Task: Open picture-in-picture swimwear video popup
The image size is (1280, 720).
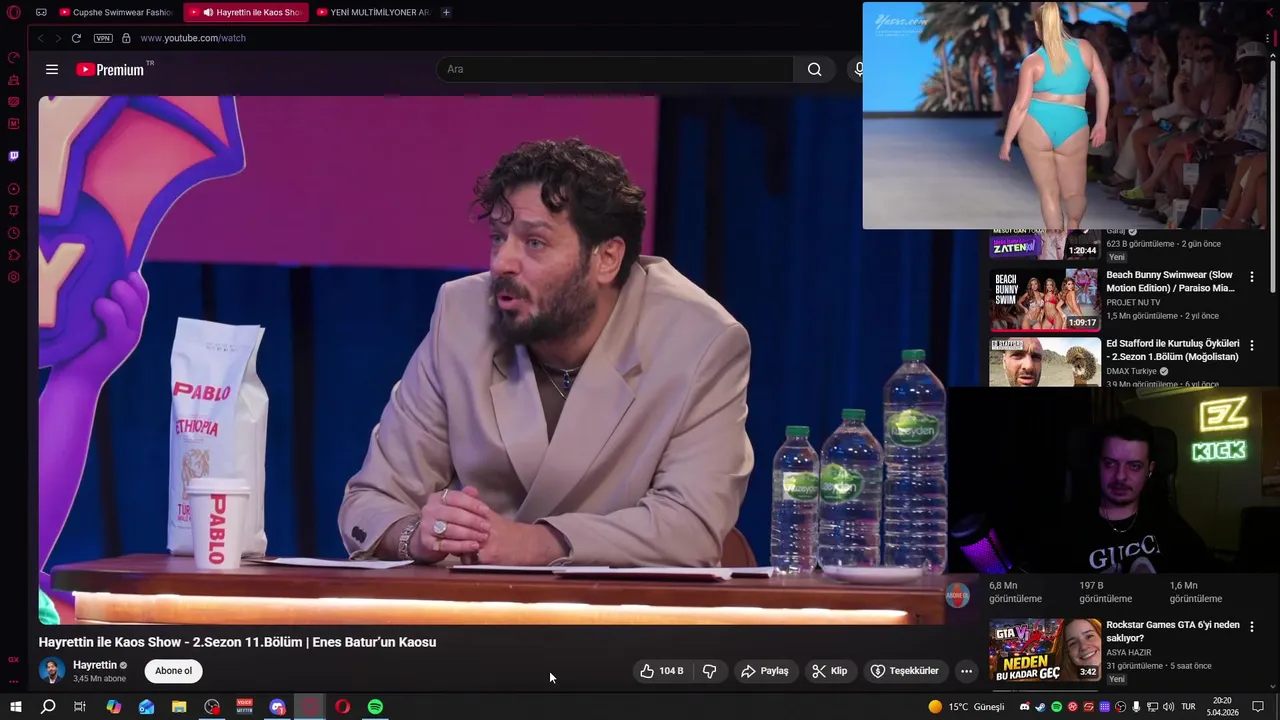Action: coord(1065,115)
